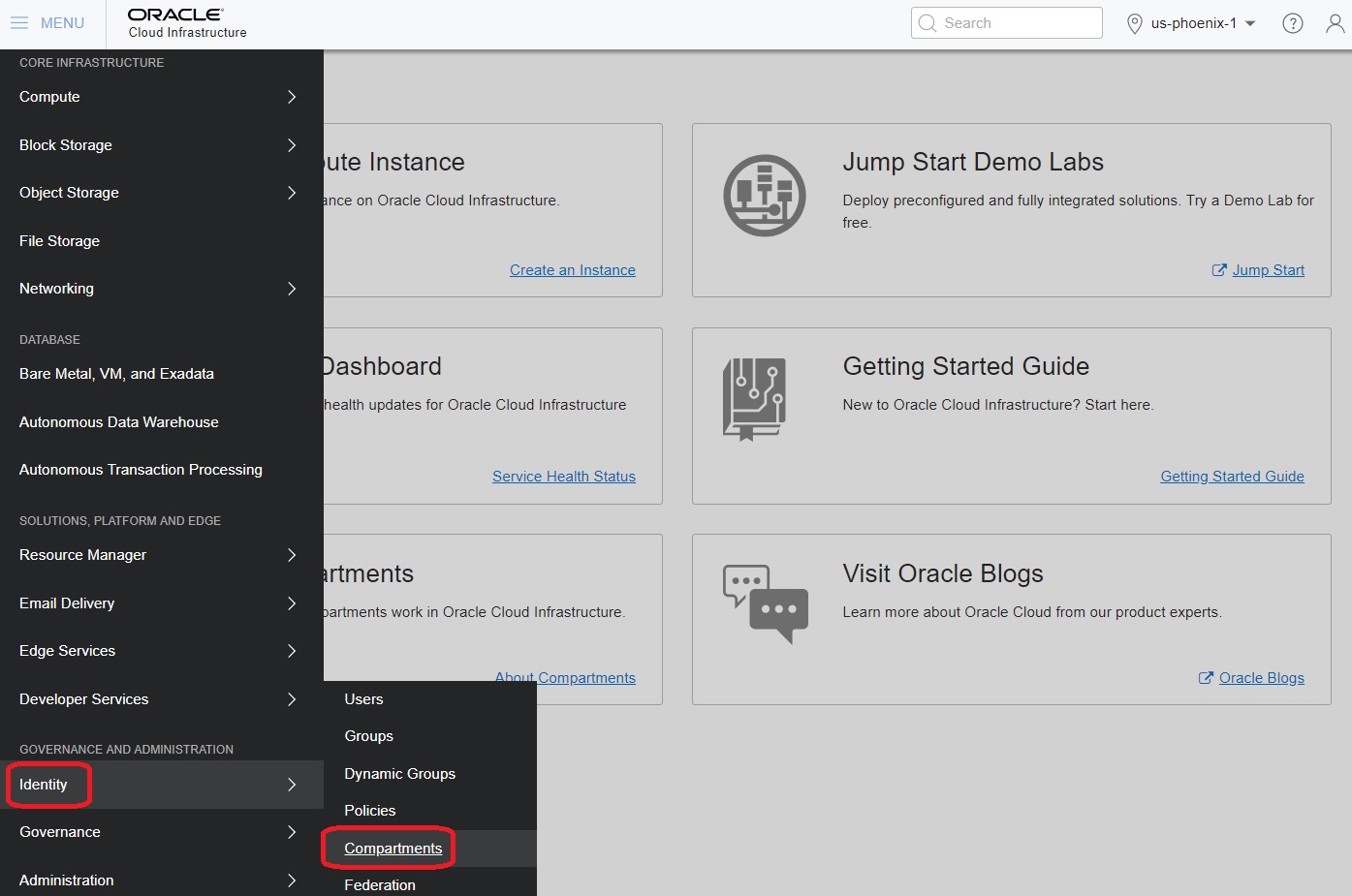Select Resource Manager in the navigation menu

82,555
